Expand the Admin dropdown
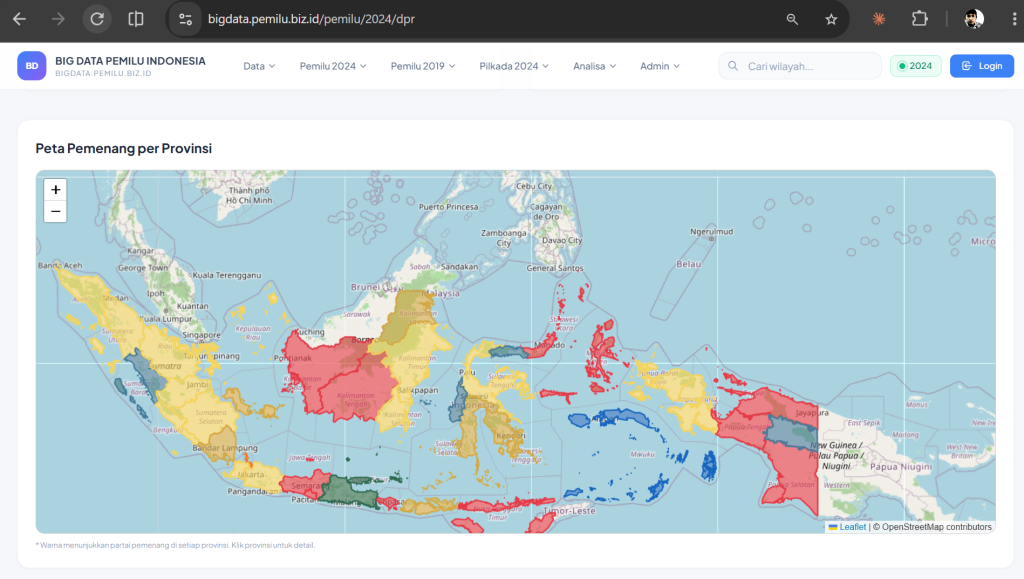The width and height of the screenshot is (1024, 579). (x=660, y=66)
